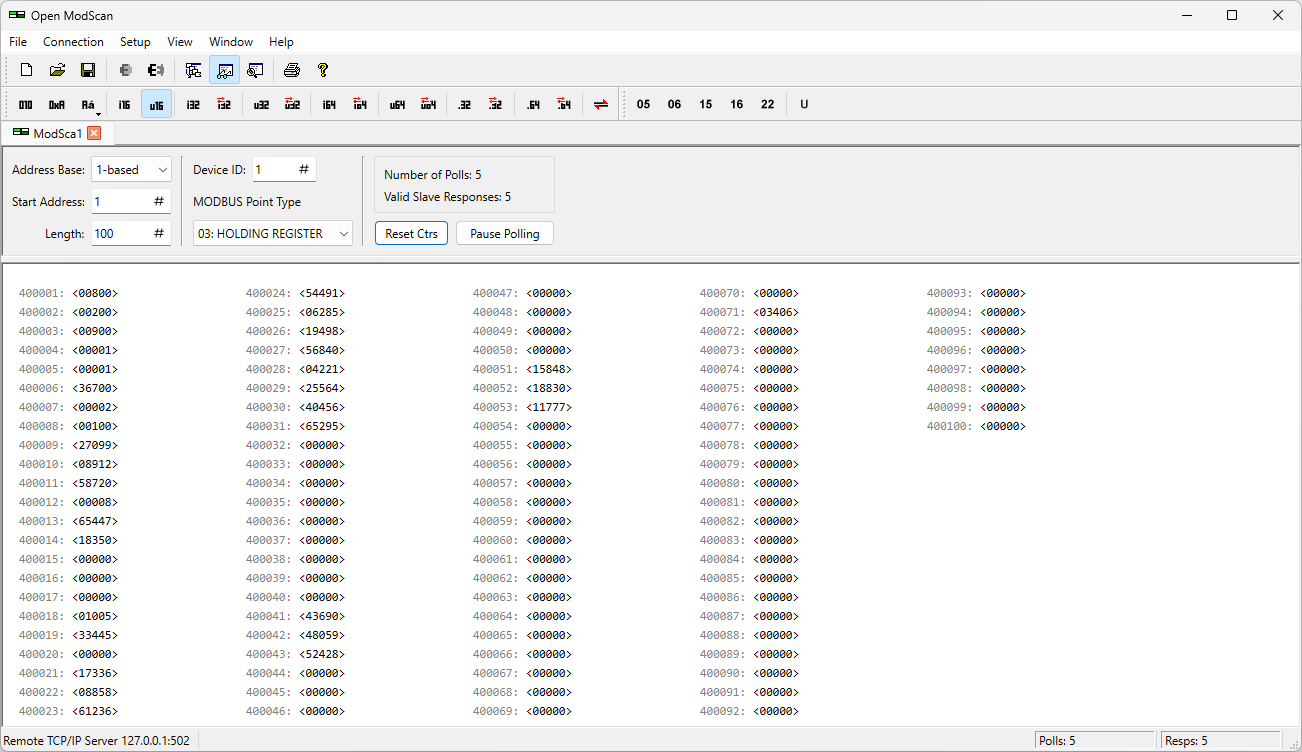Click the highlighted display view icon

(224, 70)
